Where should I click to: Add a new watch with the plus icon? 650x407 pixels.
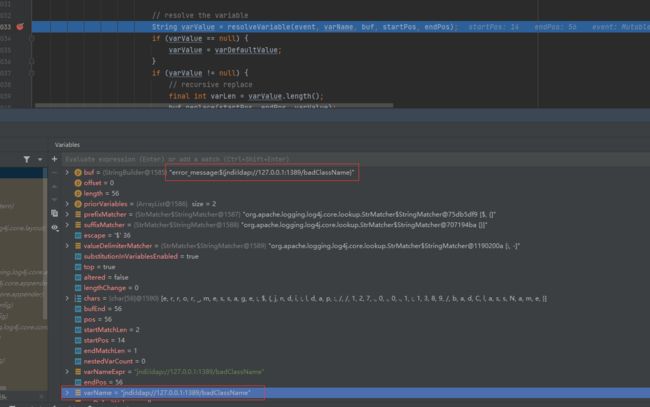pos(54,159)
